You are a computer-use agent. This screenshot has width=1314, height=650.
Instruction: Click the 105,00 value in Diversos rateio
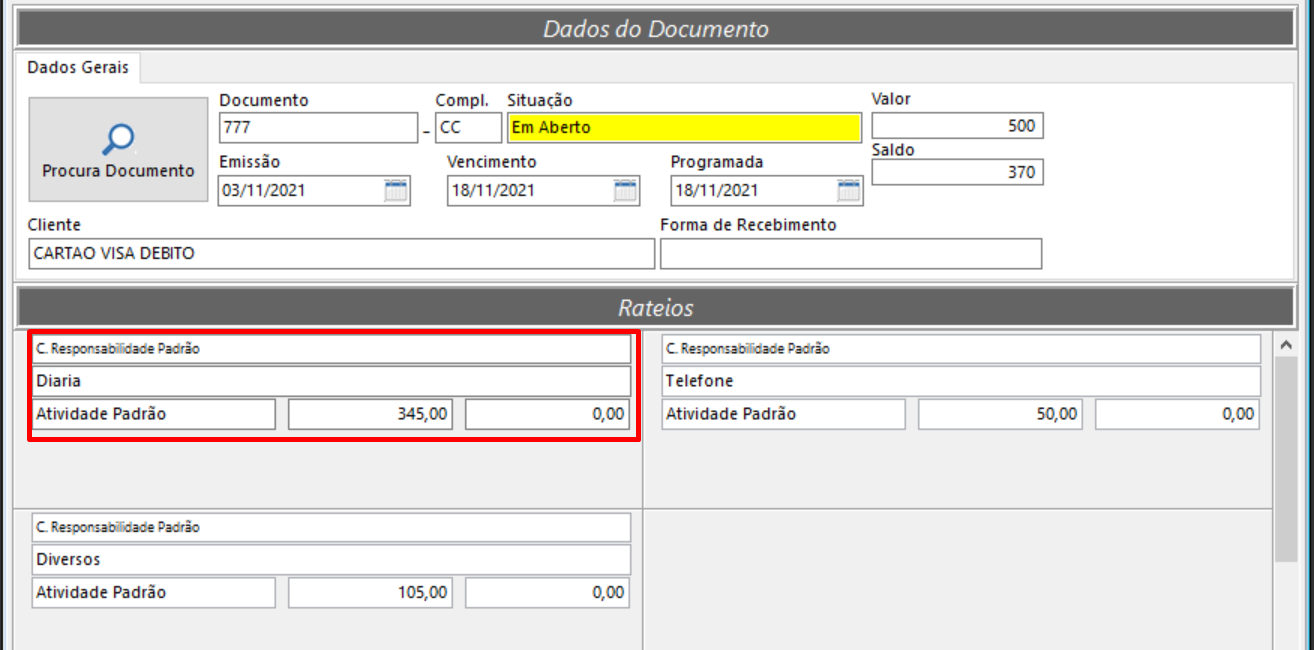(x=371, y=593)
